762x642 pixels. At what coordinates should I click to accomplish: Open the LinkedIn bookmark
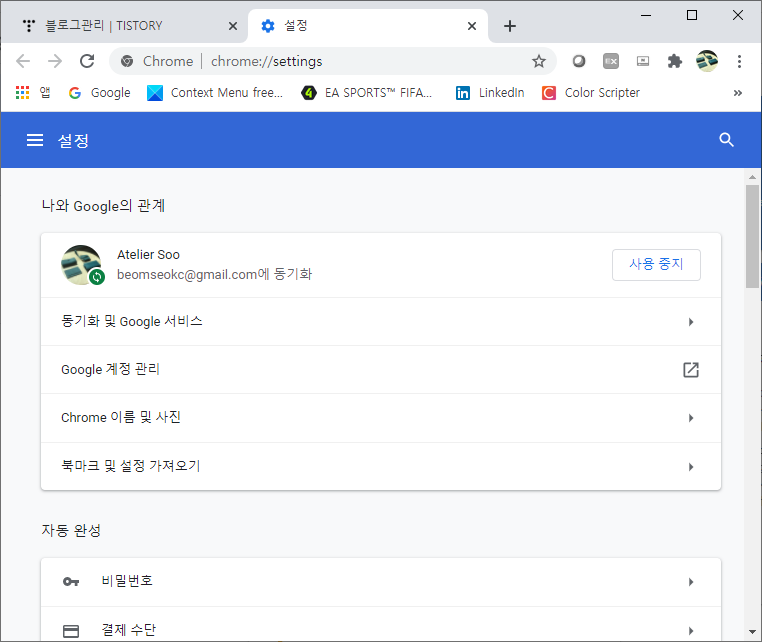pos(490,92)
